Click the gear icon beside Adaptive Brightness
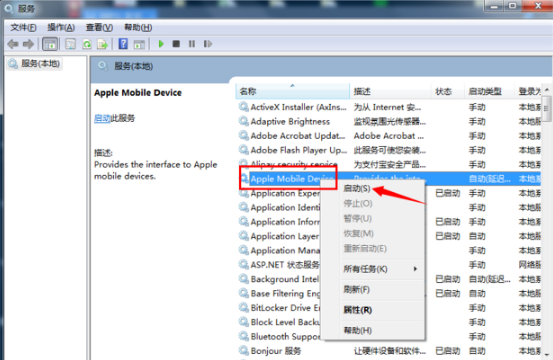The height and width of the screenshot is (360, 553). point(243,121)
